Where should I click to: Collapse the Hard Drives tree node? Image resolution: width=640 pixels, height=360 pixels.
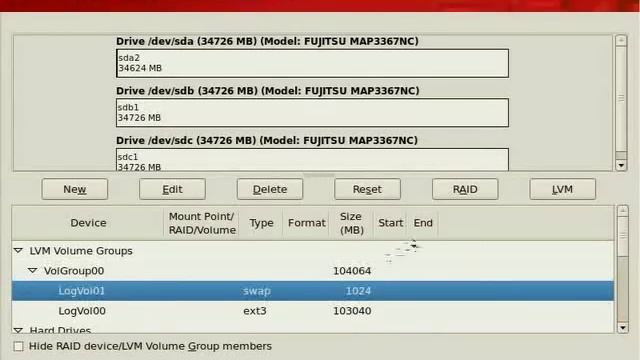tap(18, 330)
